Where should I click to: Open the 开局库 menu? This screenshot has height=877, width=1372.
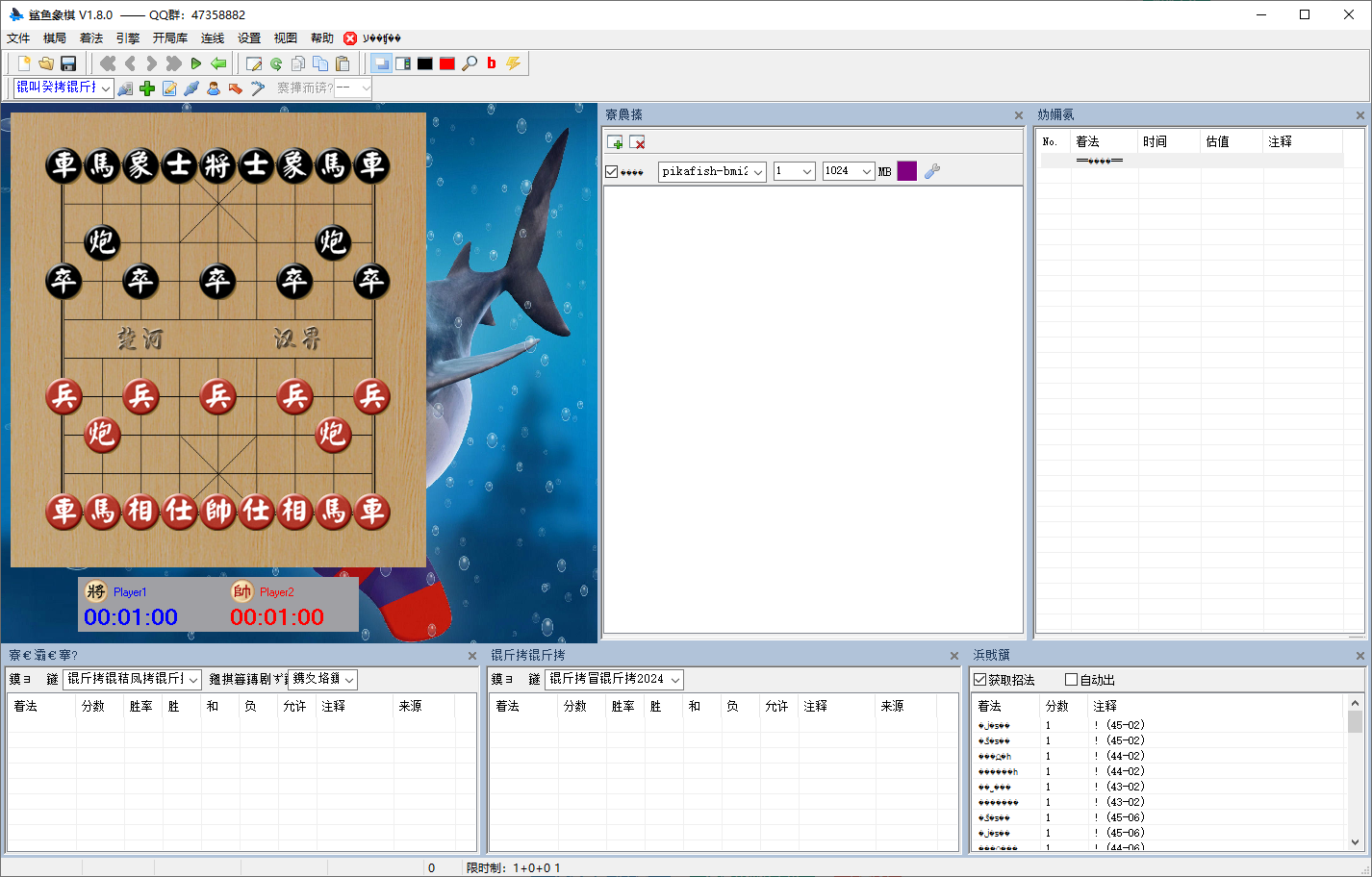pos(169,38)
